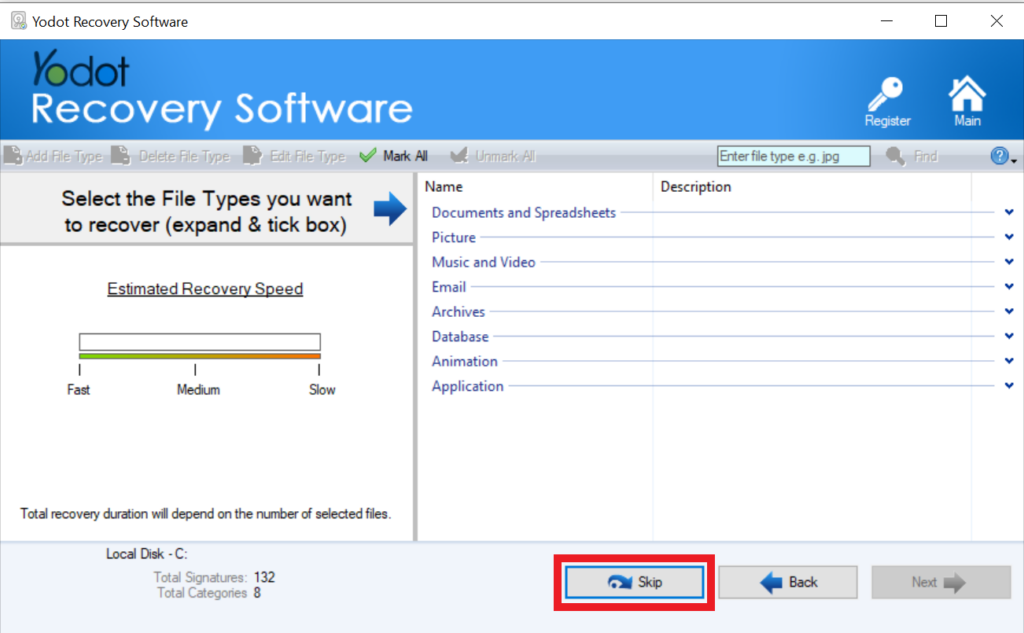Viewport: 1024px width, 633px height.
Task: Click the Edit File Type icon
Action: pyautogui.click(x=252, y=156)
